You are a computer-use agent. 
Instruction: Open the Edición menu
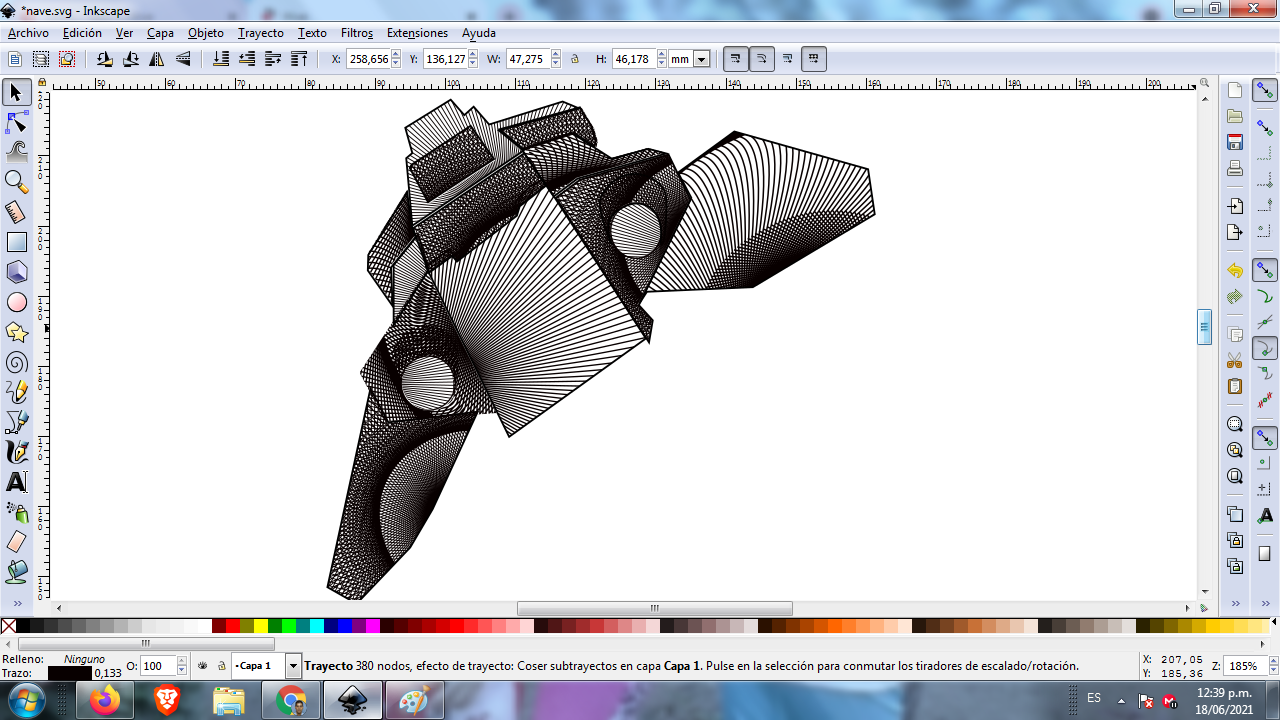[x=82, y=33]
